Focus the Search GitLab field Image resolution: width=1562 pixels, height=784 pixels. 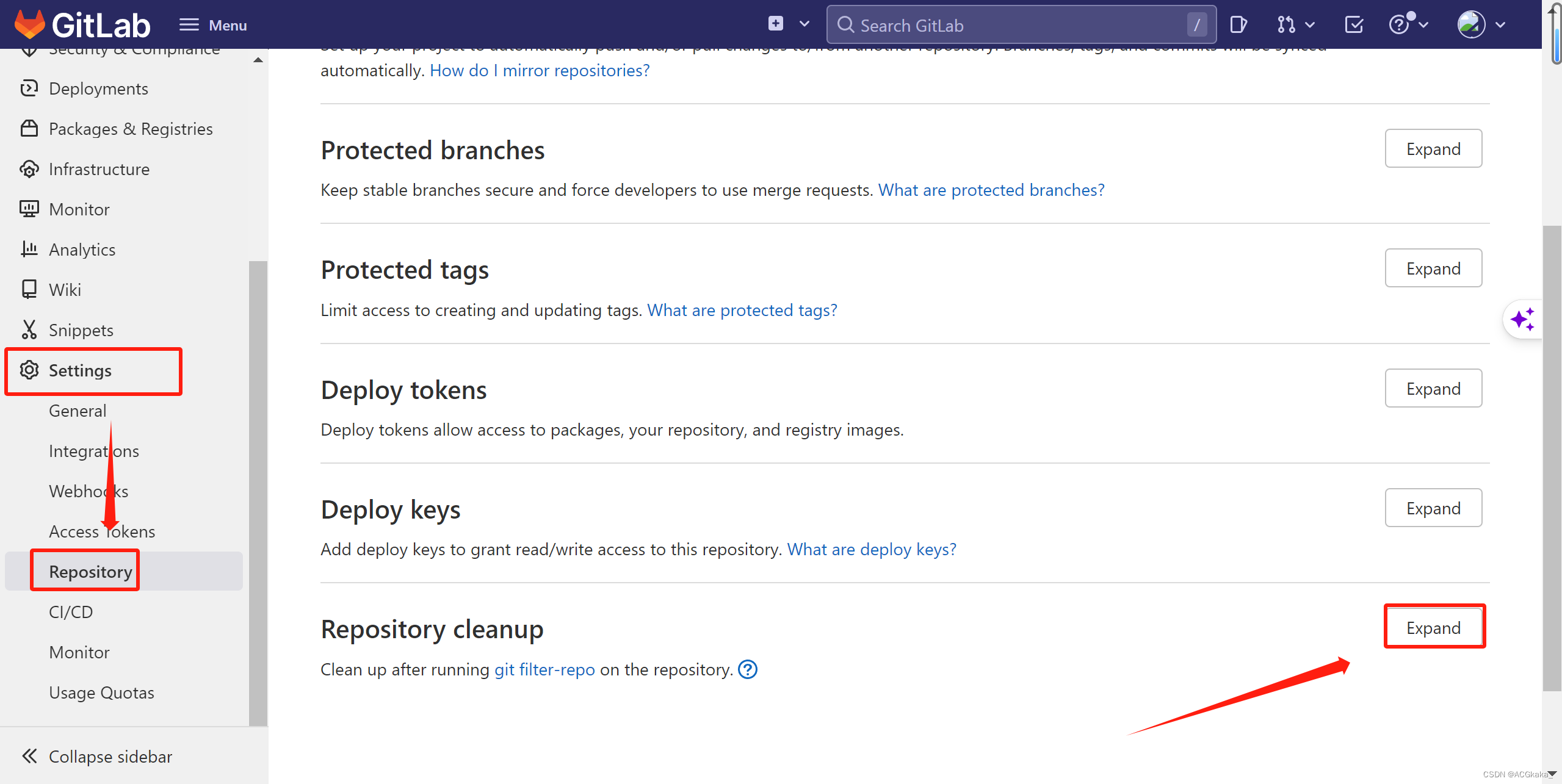click(x=1021, y=25)
